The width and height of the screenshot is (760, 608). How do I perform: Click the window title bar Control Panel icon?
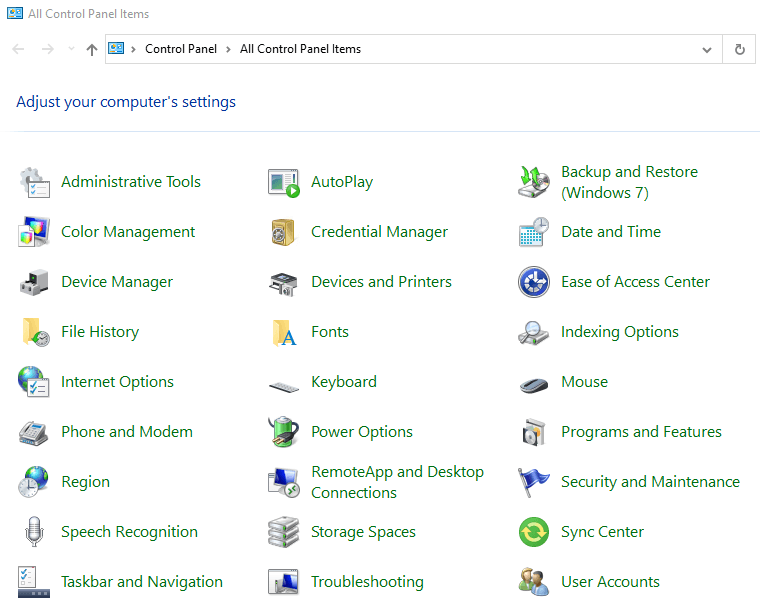pos(15,13)
